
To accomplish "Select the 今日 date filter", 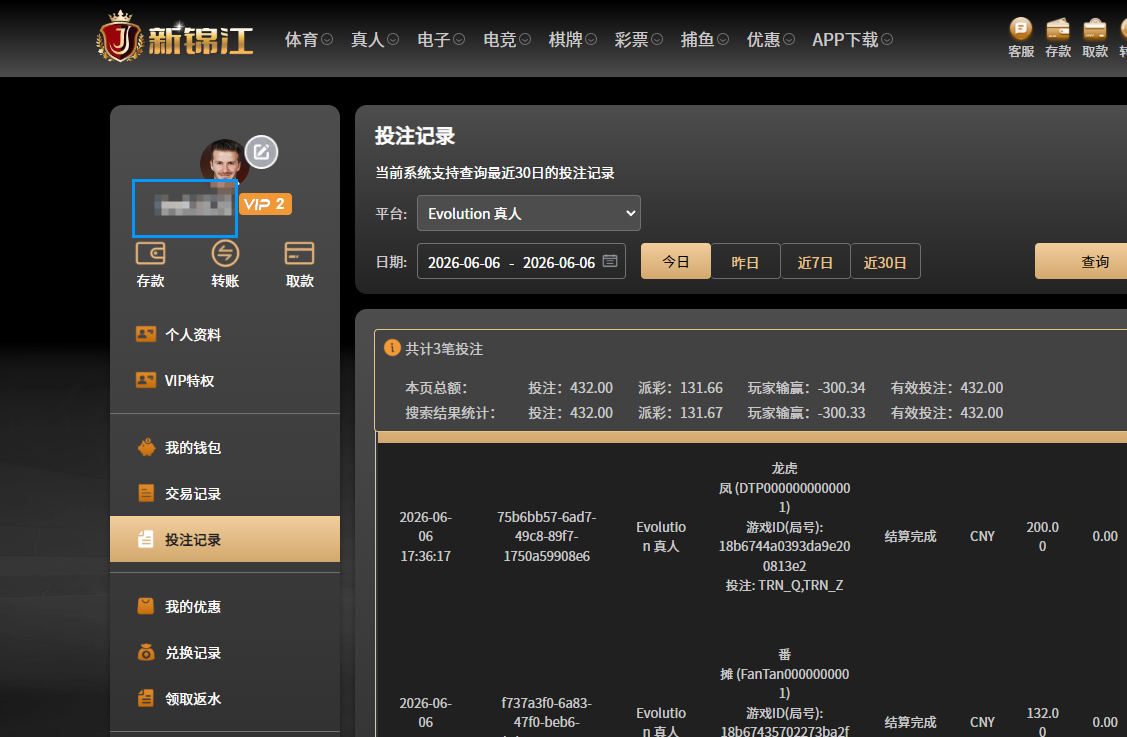I will [676, 262].
